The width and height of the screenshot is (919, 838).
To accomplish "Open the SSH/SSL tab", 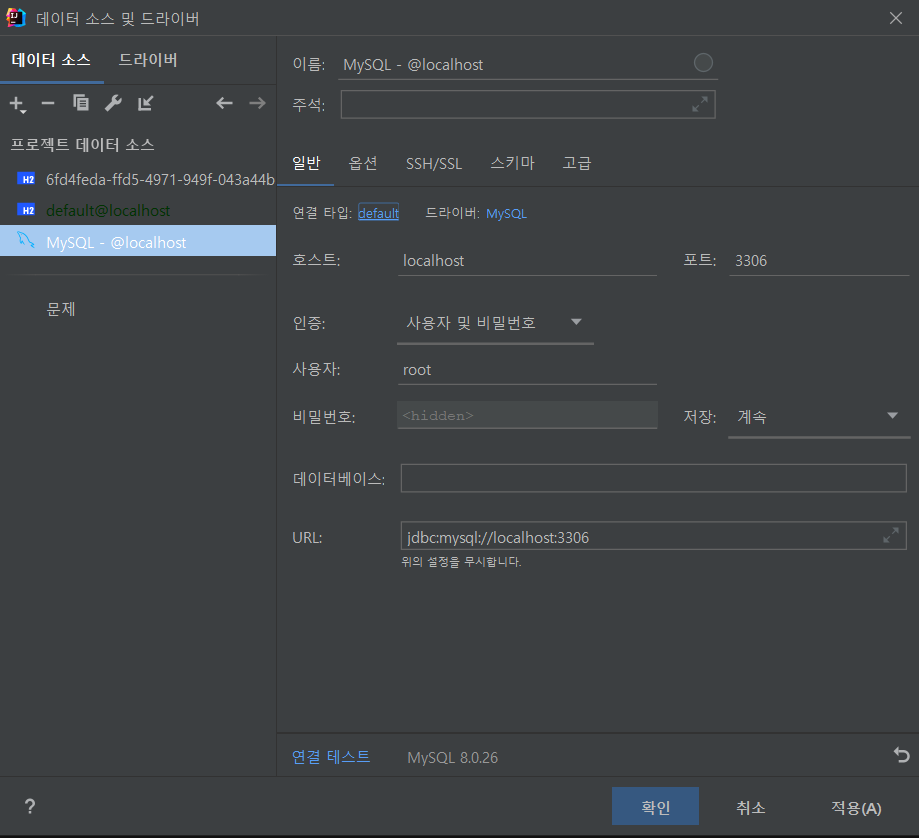I will 434,163.
